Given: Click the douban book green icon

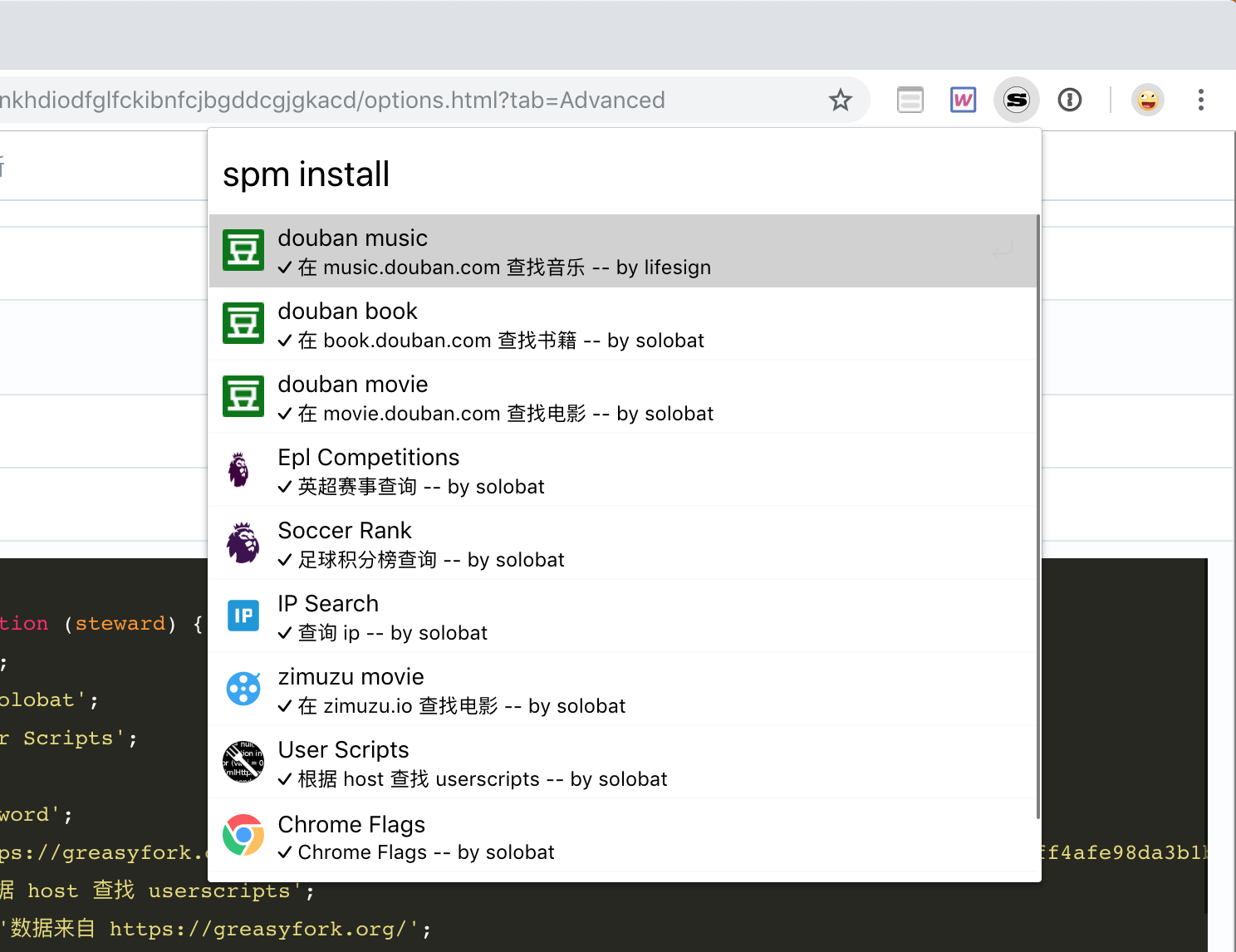Looking at the screenshot, I should (x=243, y=323).
